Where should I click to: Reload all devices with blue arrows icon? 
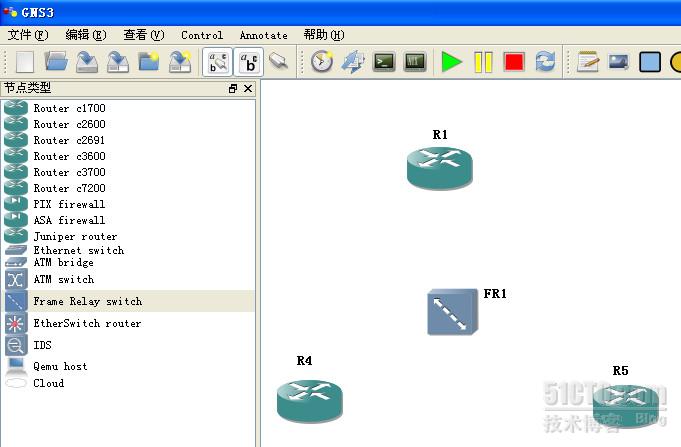tap(545, 61)
